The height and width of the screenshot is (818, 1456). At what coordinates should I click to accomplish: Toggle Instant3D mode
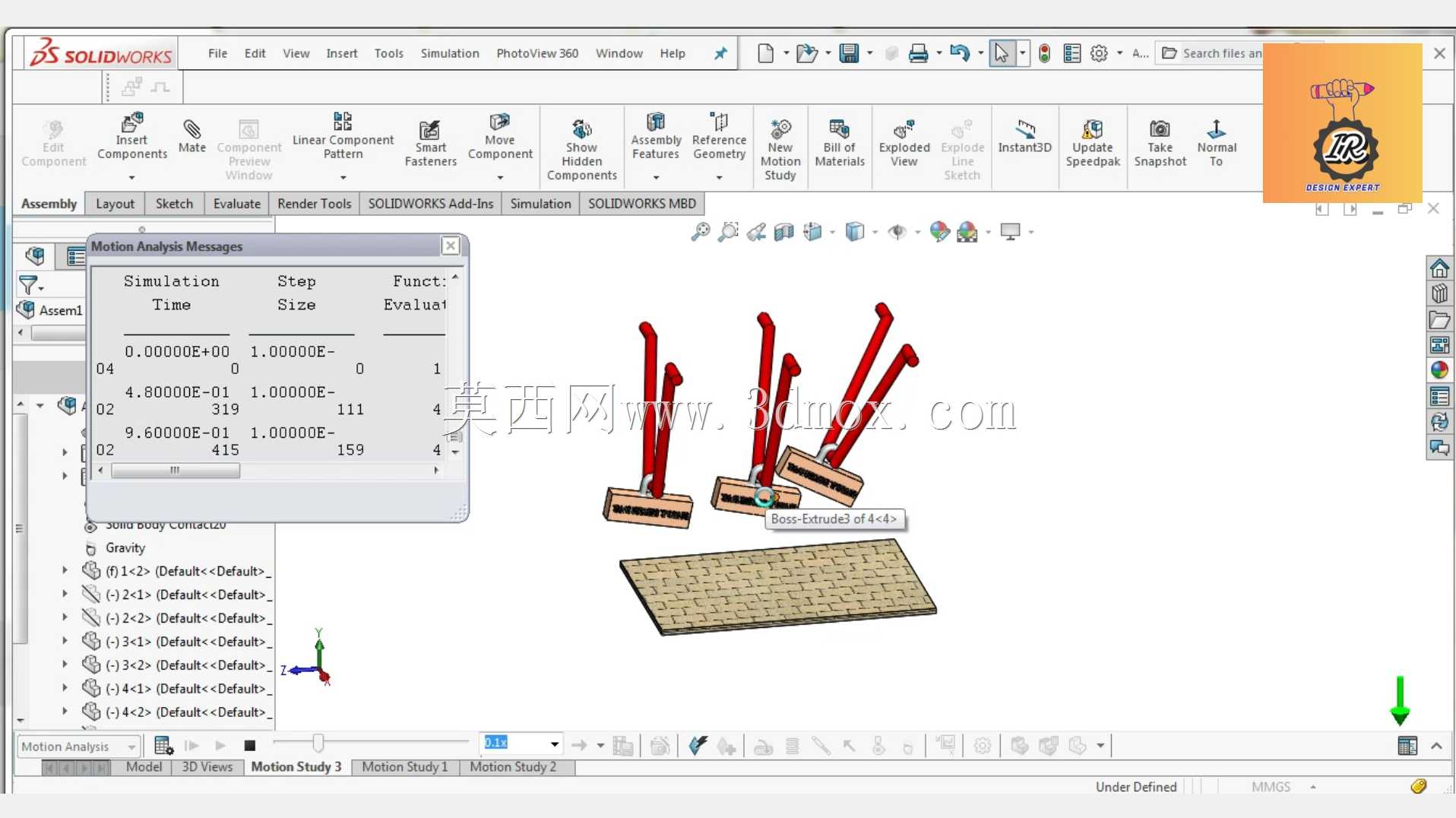(1024, 137)
